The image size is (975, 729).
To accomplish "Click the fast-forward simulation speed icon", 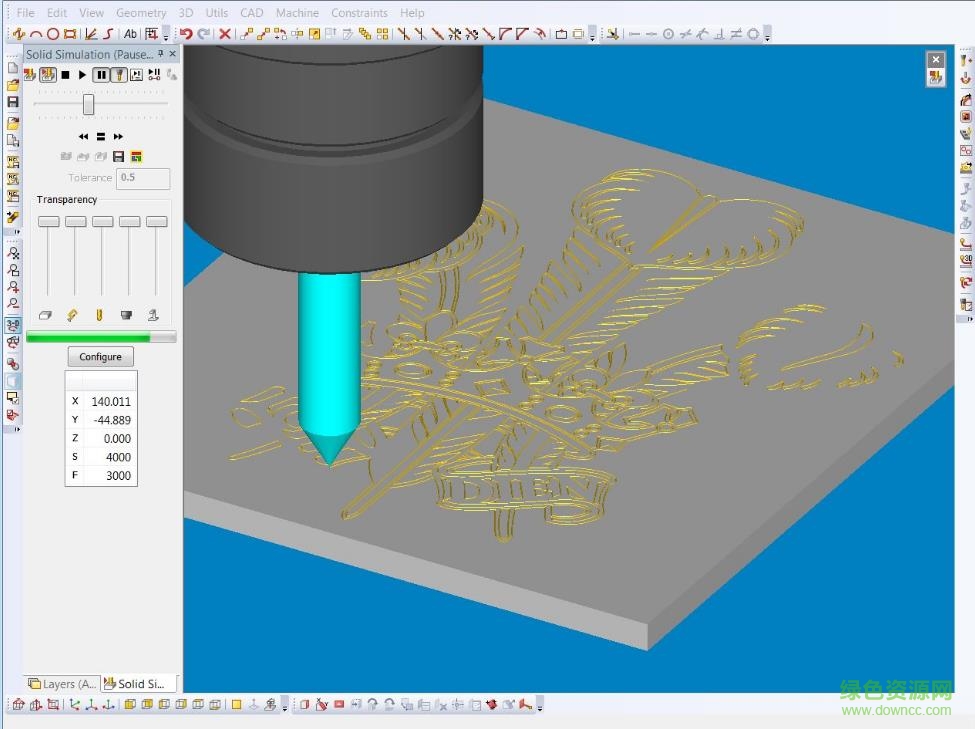I will pos(118,136).
